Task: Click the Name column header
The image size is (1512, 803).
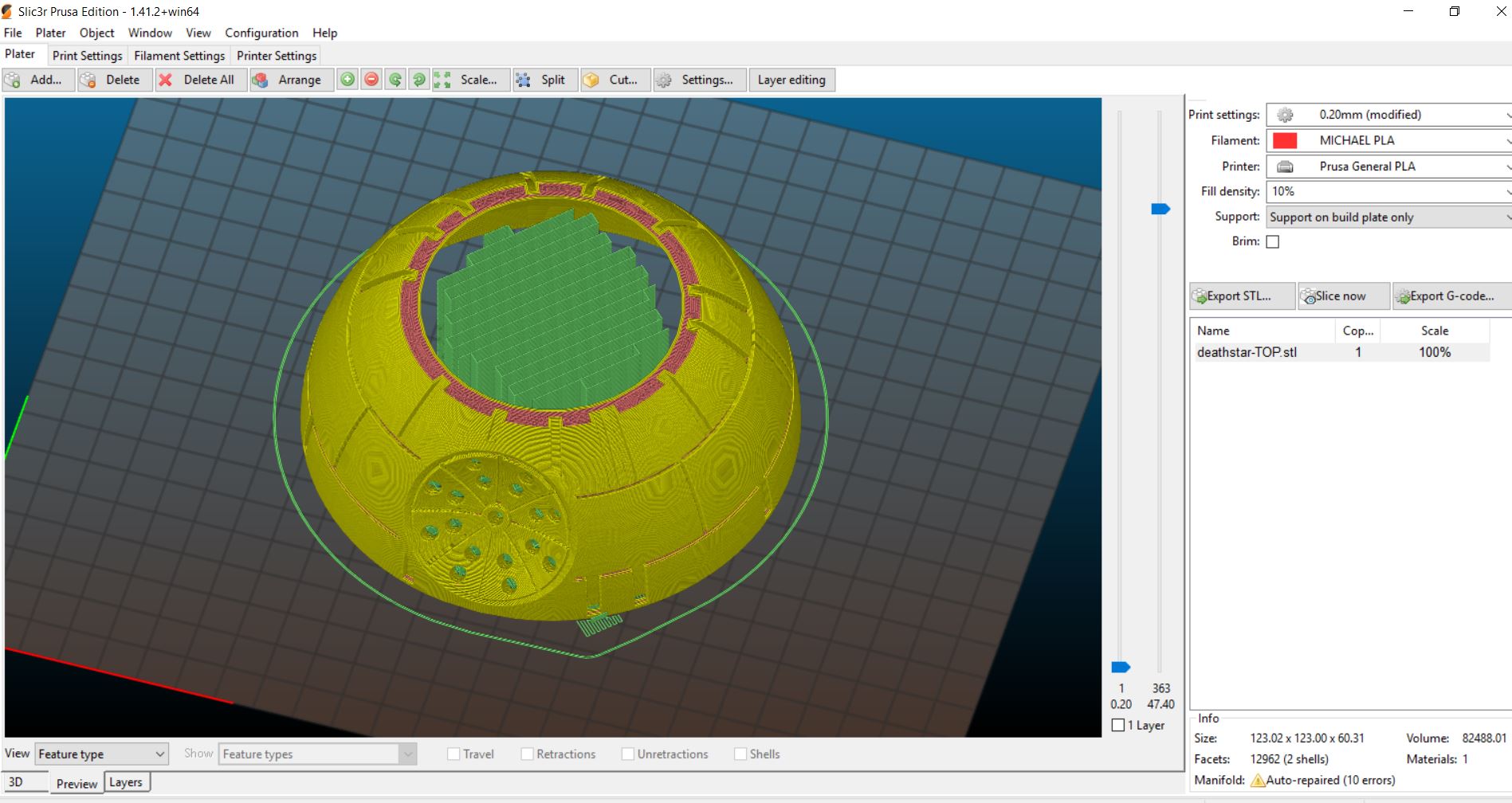Action: [x=1263, y=331]
